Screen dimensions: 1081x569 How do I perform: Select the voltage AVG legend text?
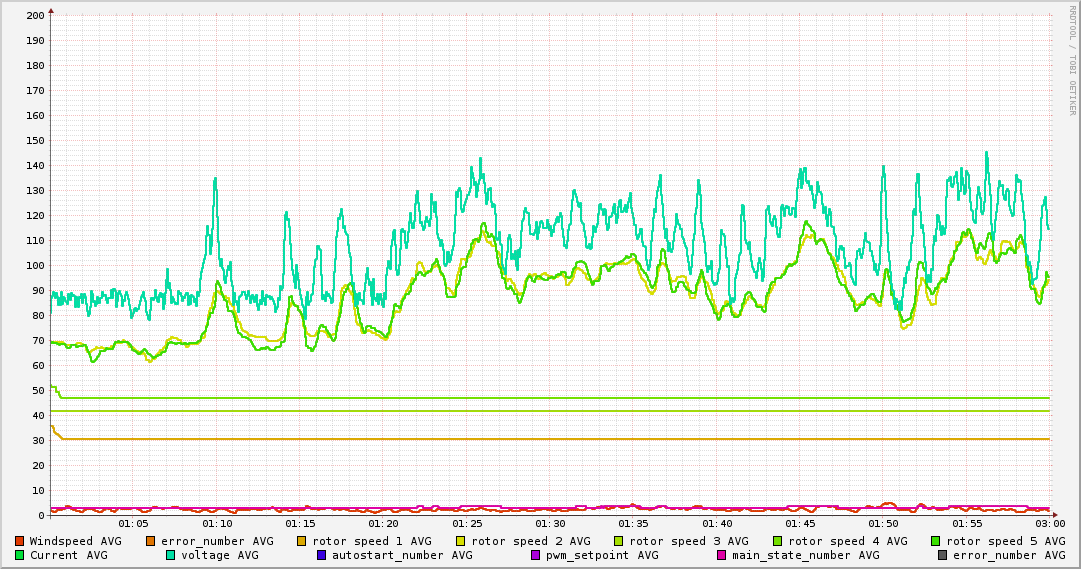(219, 555)
